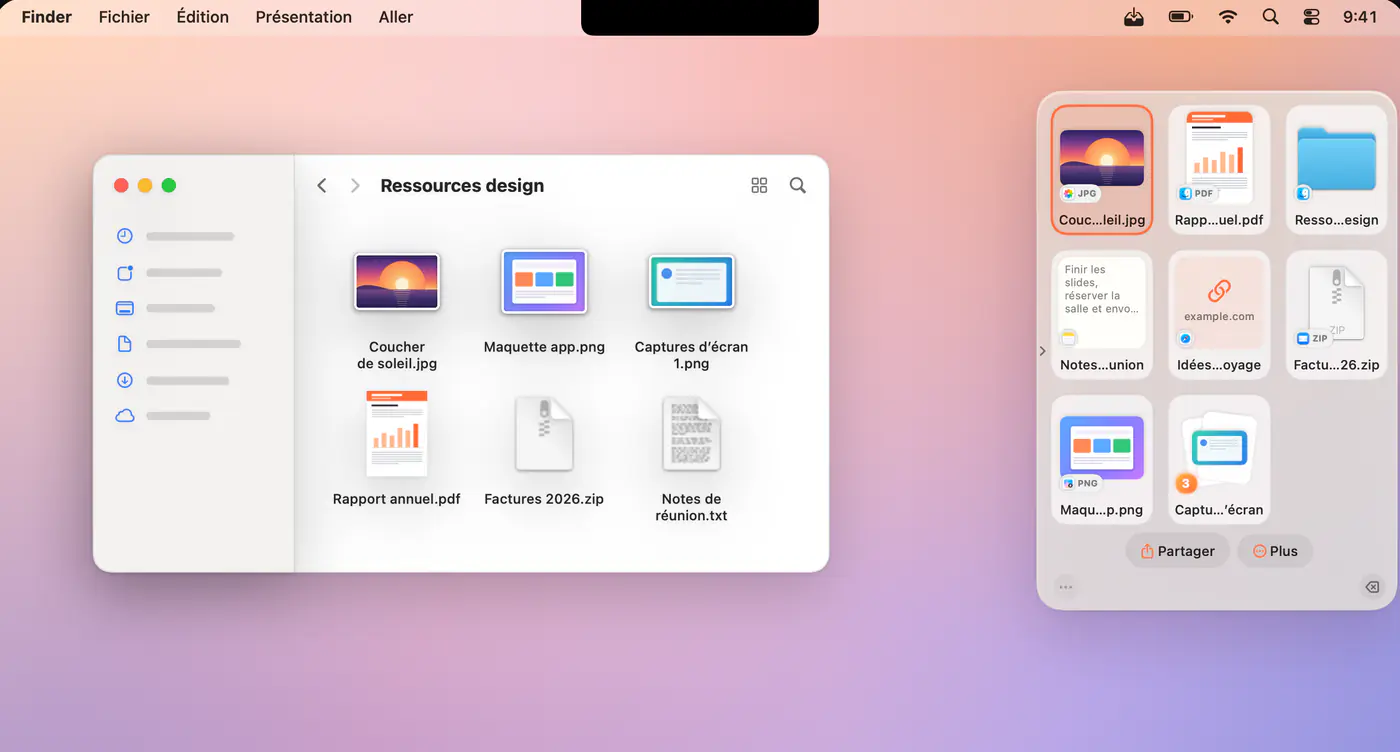This screenshot has height=752, width=1400.
Task: Select Captures d'écran 1.png in the Finder window
Action: (691, 311)
